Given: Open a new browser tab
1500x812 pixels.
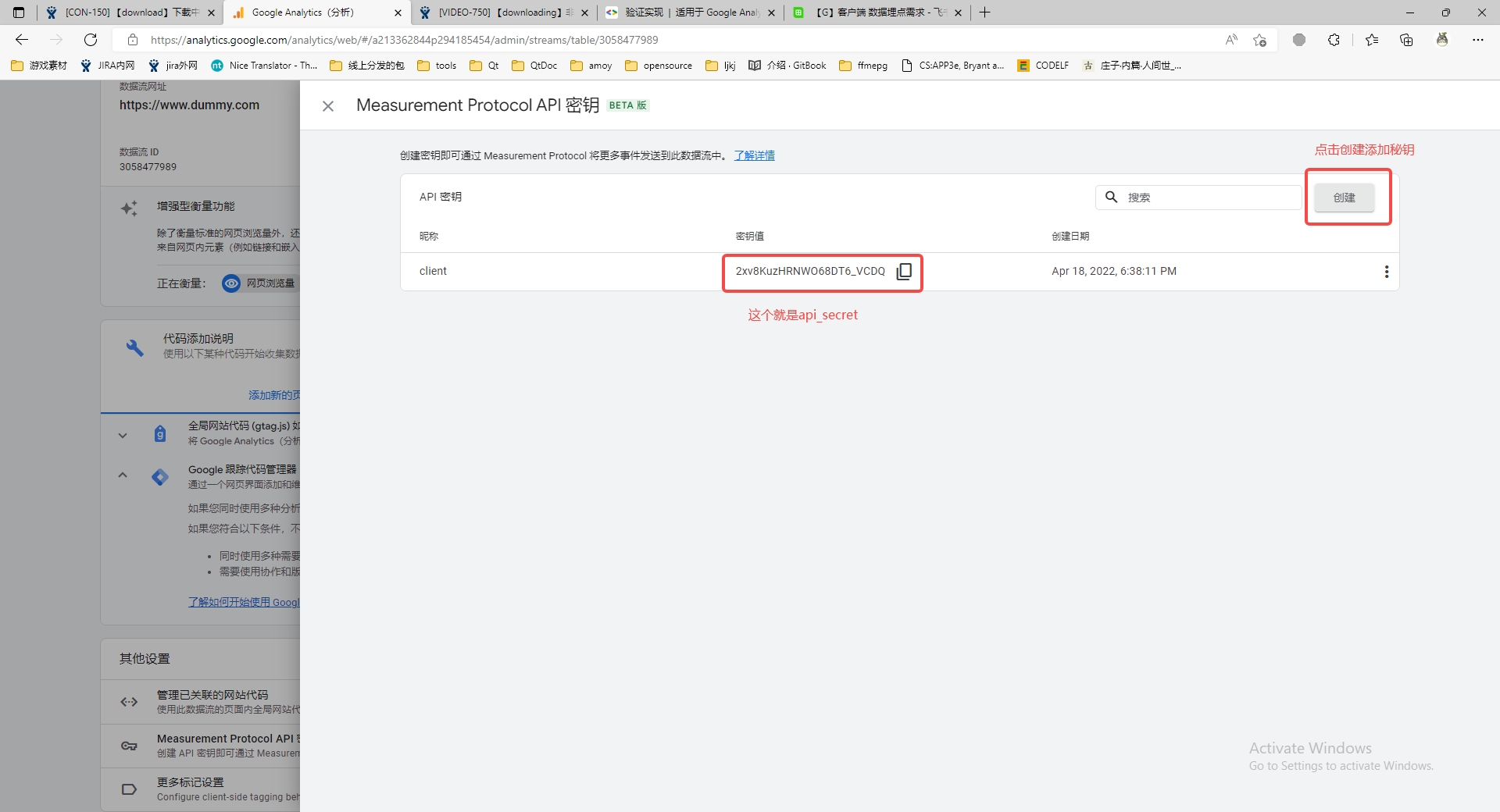Looking at the screenshot, I should pyautogui.click(x=984, y=12).
